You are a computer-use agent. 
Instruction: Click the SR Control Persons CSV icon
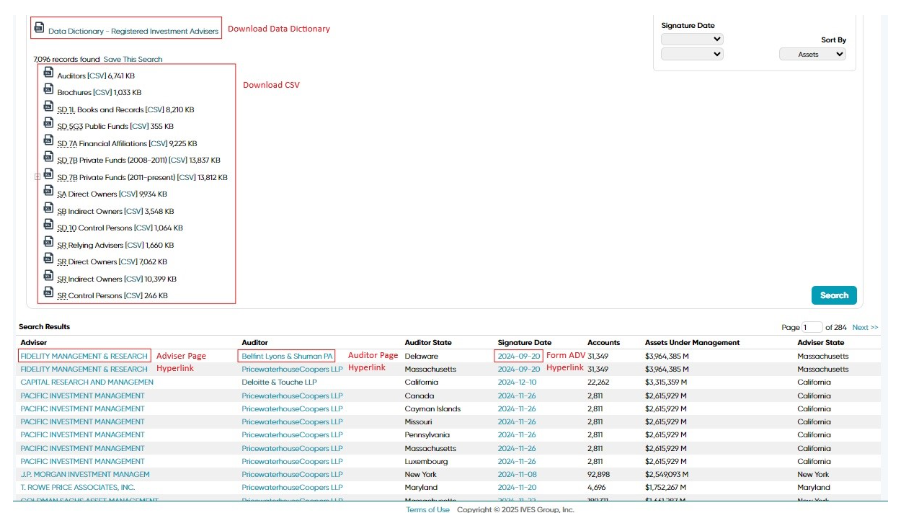(48, 292)
